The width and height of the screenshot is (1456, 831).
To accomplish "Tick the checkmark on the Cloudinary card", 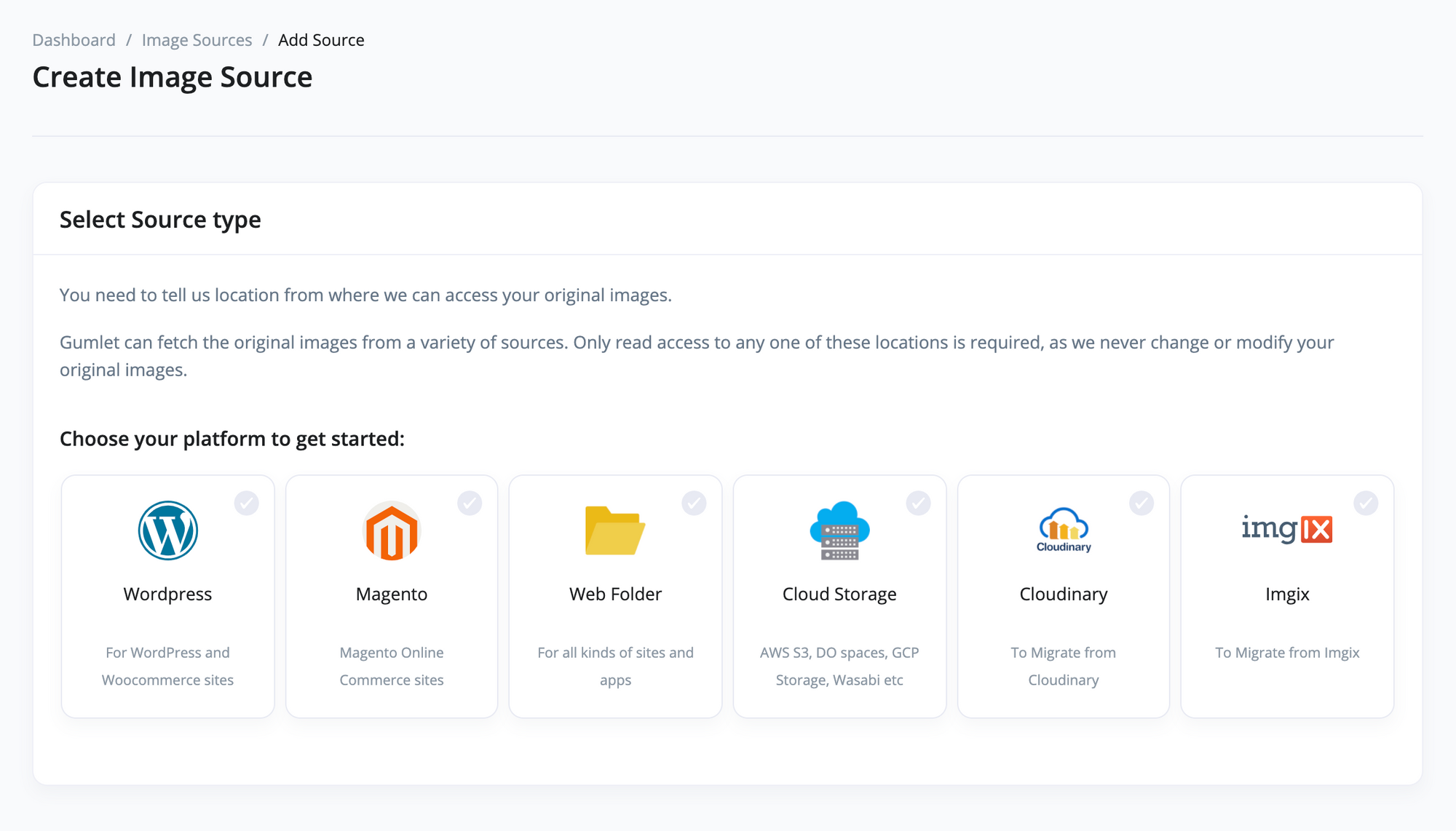I will (1142, 503).
